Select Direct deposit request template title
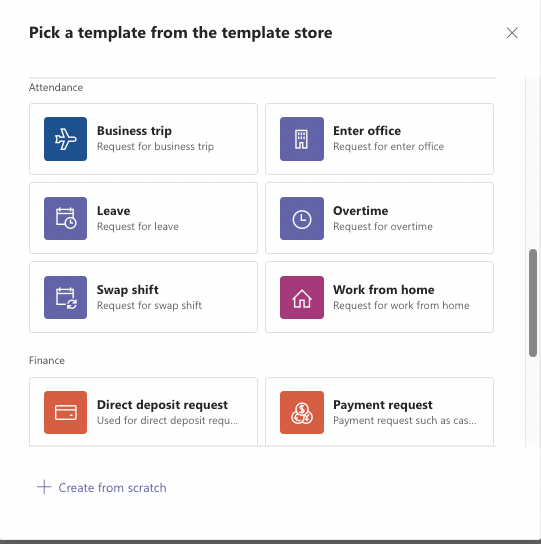Viewport: 541px width, 544px height. click(162, 405)
